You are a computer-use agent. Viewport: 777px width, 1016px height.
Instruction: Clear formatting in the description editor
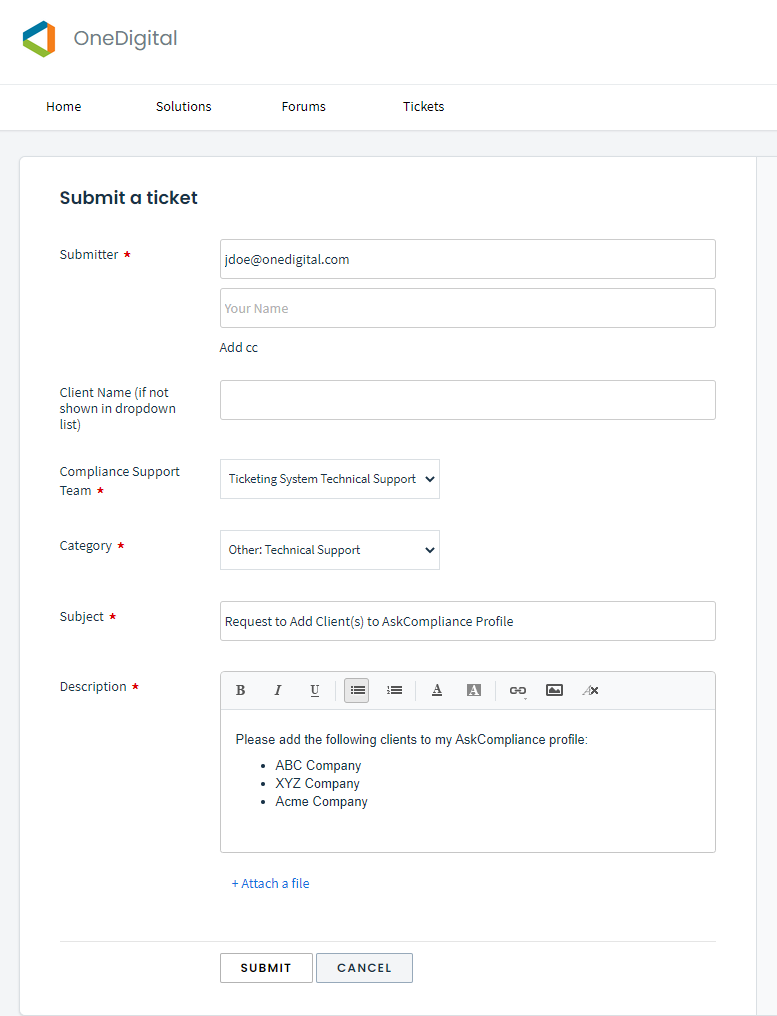pyautogui.click(x=590, y=690)
